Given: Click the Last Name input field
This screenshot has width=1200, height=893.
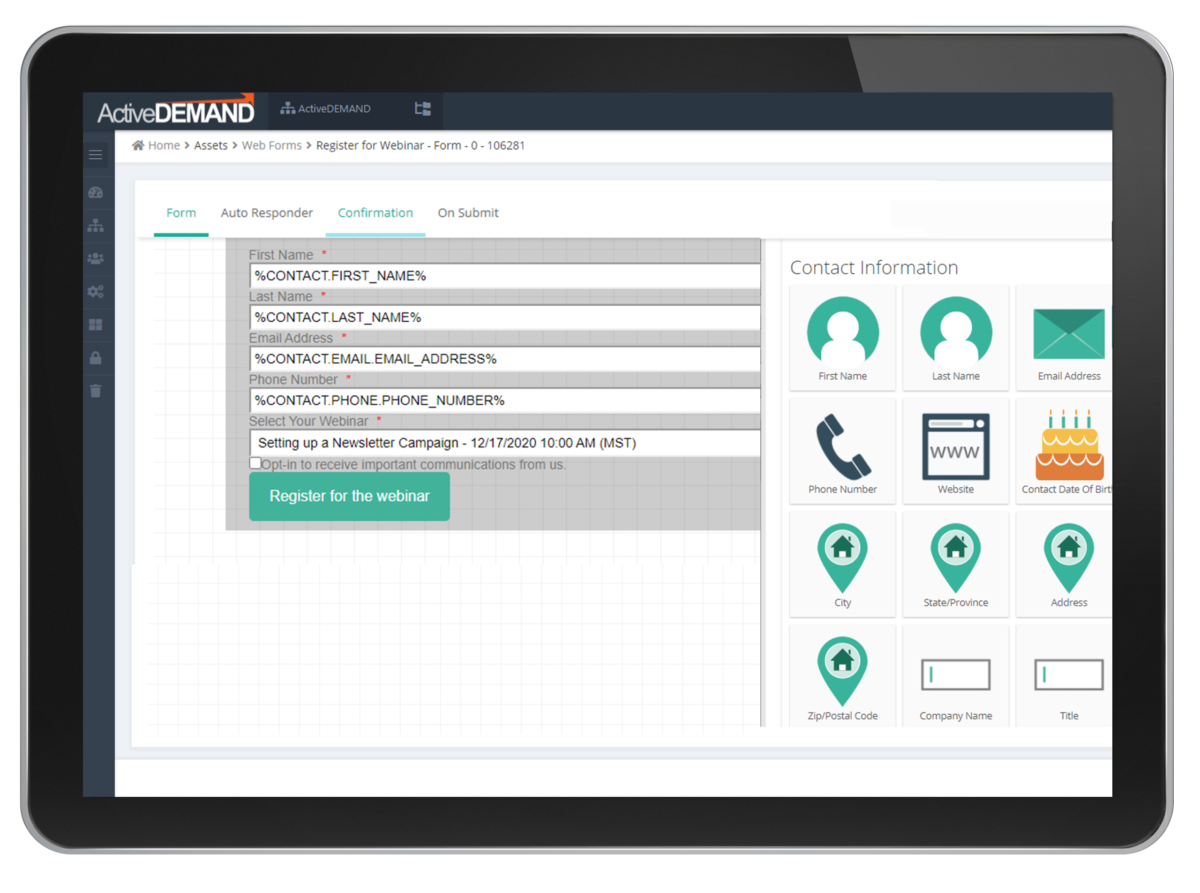Looking at the screenshot, I should (x=505, y=317).
